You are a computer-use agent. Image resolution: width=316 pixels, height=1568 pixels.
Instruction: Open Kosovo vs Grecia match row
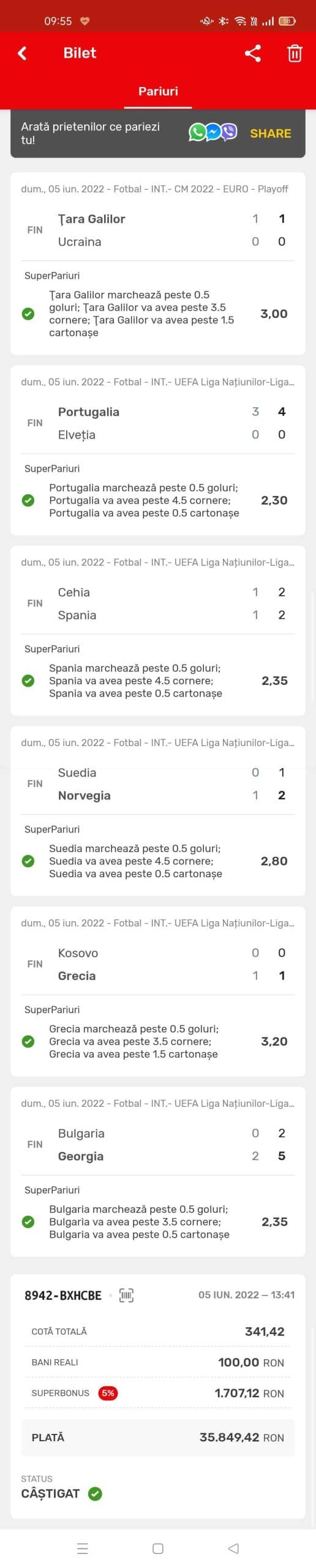pyautogui.click(x=158, y=964)
